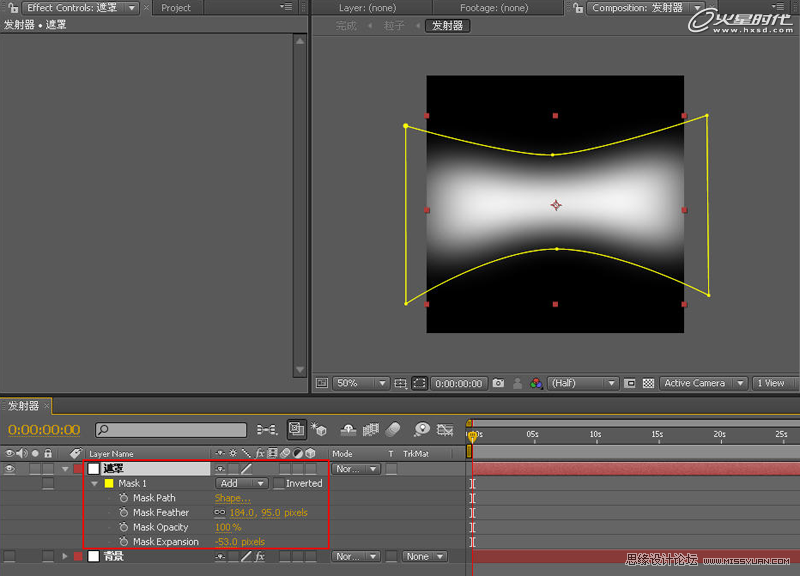Screen dimensions: 800x576
Task: Click the current time 0:00:00:00 in viewer
Action: [459, 383]
